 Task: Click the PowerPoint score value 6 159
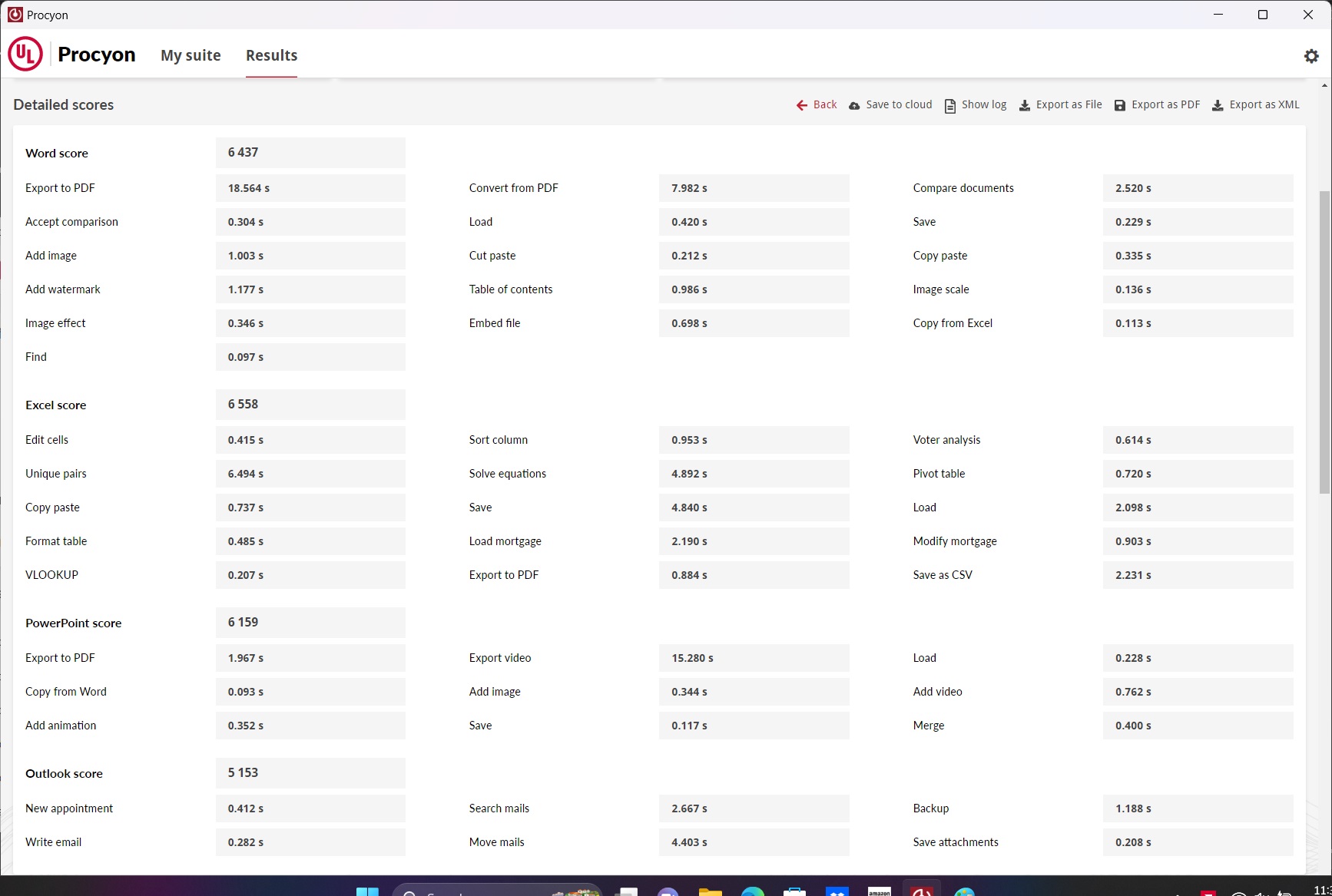[310, 623]
